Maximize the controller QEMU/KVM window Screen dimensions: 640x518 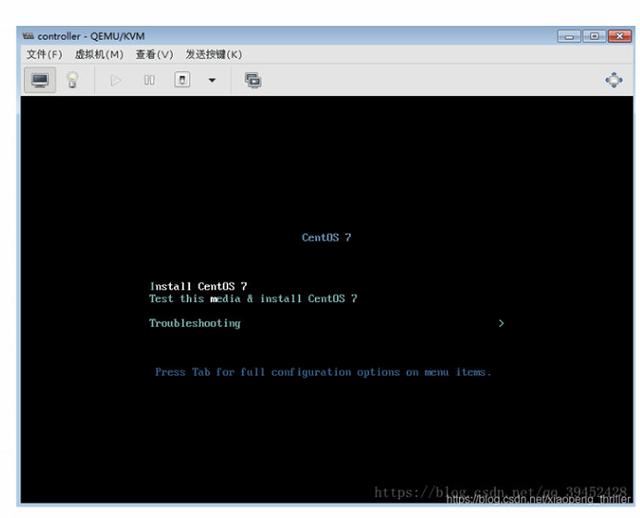tap(594, 36)
